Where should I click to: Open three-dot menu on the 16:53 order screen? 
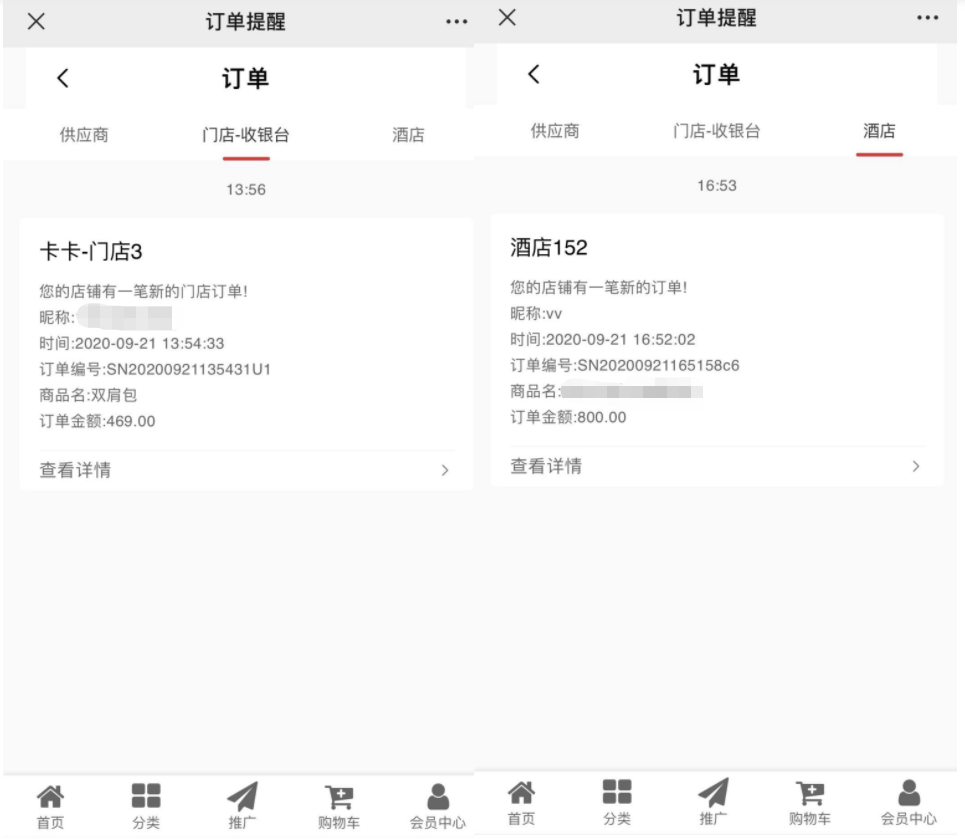(x=927, y=18)
